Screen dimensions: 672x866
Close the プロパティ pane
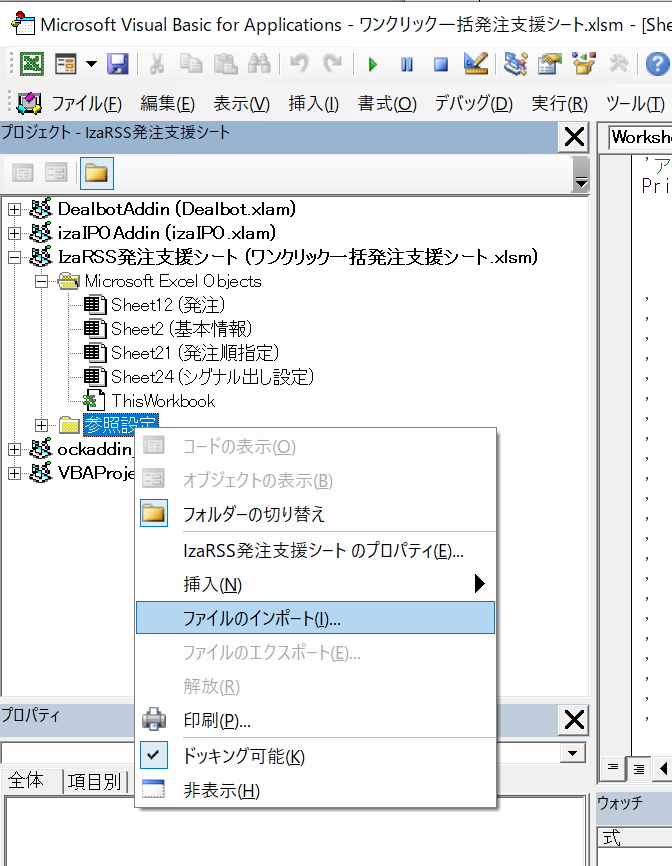click(x=574, y=720)
